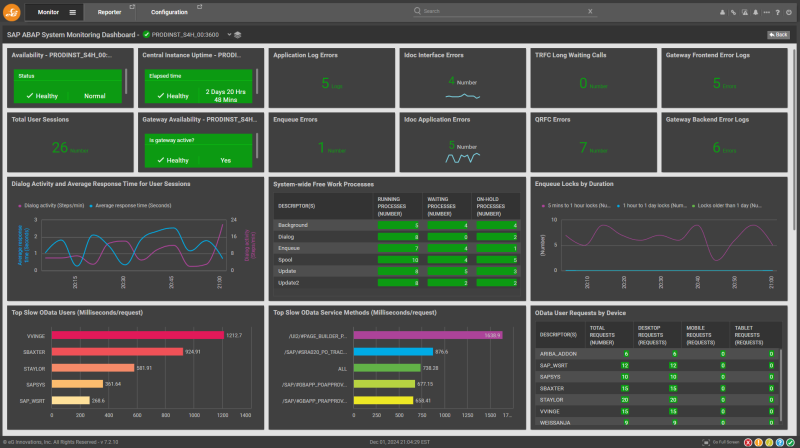Switch to the Configuration tab

point(169,12)
